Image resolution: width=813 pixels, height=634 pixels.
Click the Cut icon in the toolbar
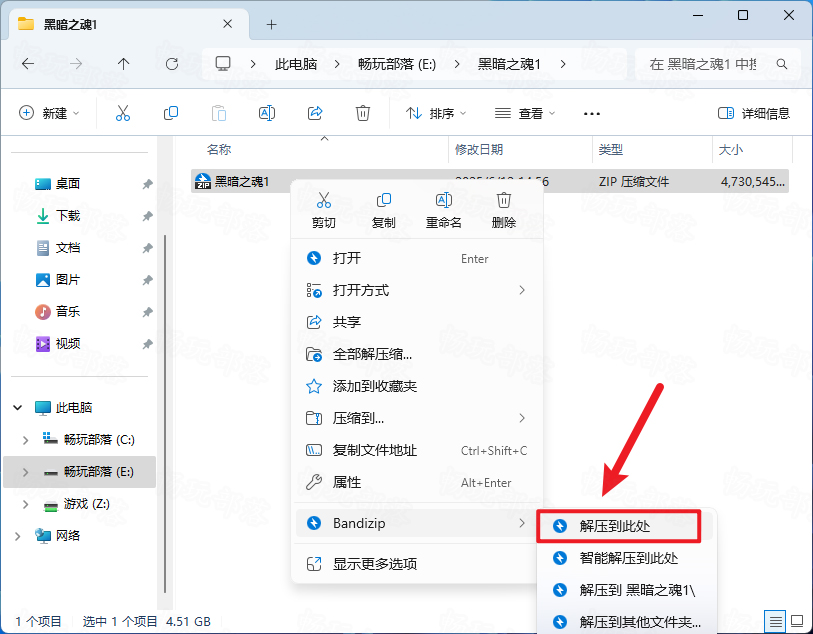pyautogui.click(x=123, y=113)
